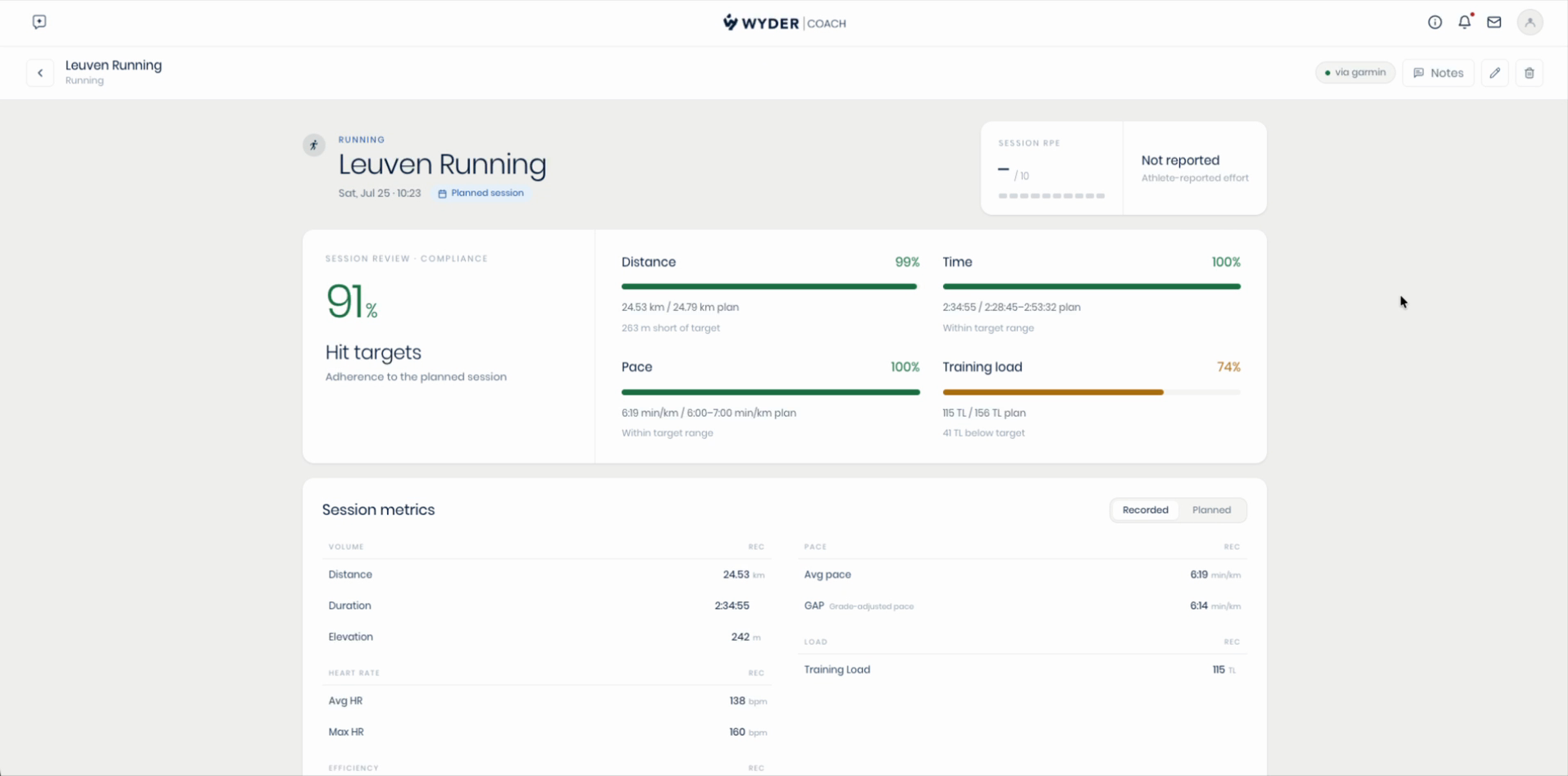Go back using the left chevron
The width and height of the screenshot is (1568, 776).
40,73
